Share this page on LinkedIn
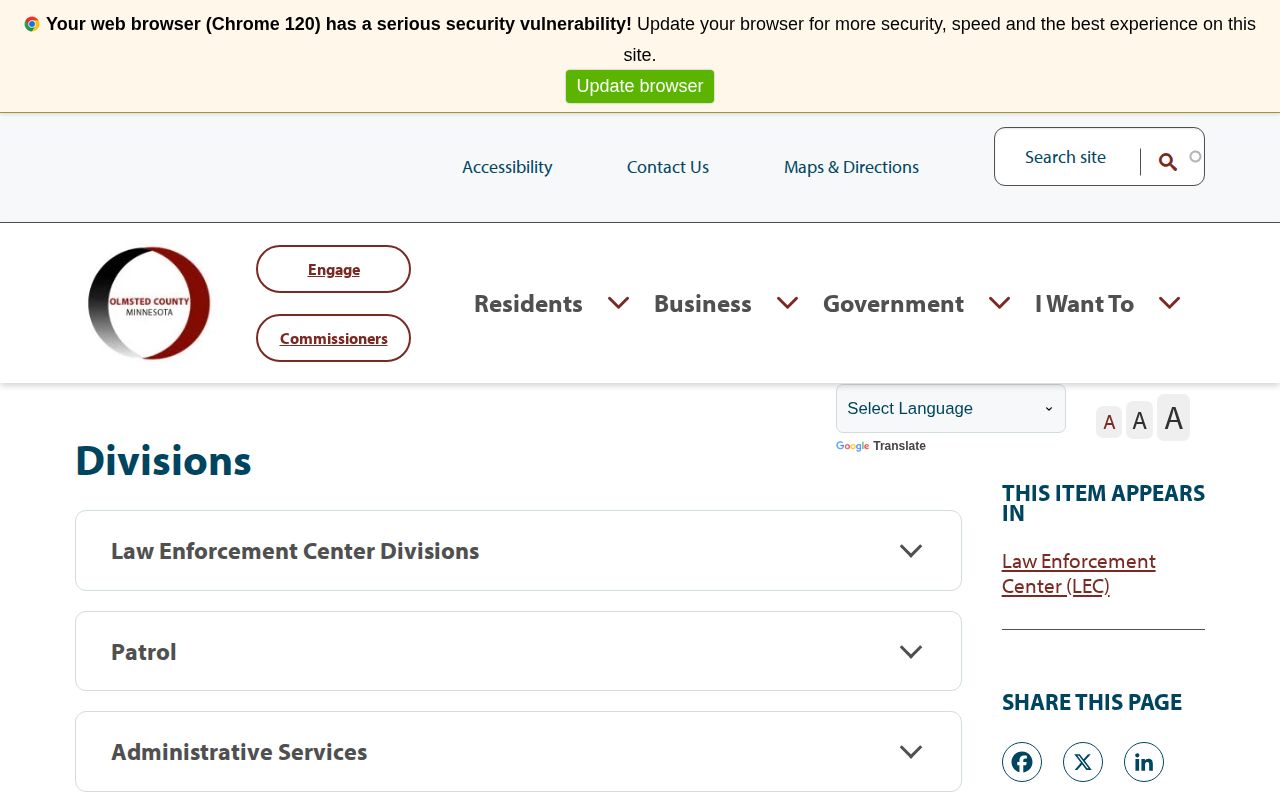 [1144, 762]
